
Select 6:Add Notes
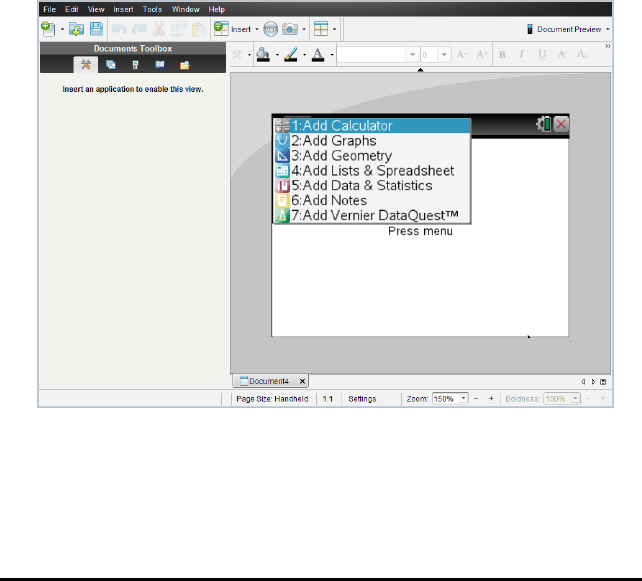pyautogui.click(x=372, y=201)
